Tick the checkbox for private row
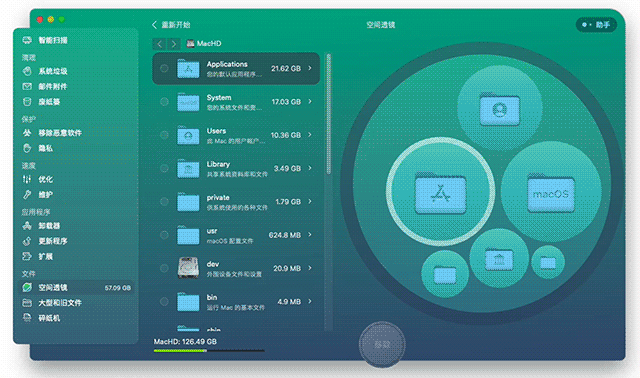The height and width of the screenshot is (378, 640). 164,202
